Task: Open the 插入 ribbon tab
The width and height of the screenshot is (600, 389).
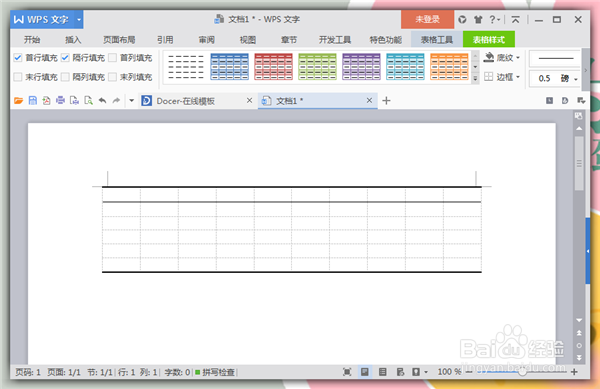Action: click(73, 39)
